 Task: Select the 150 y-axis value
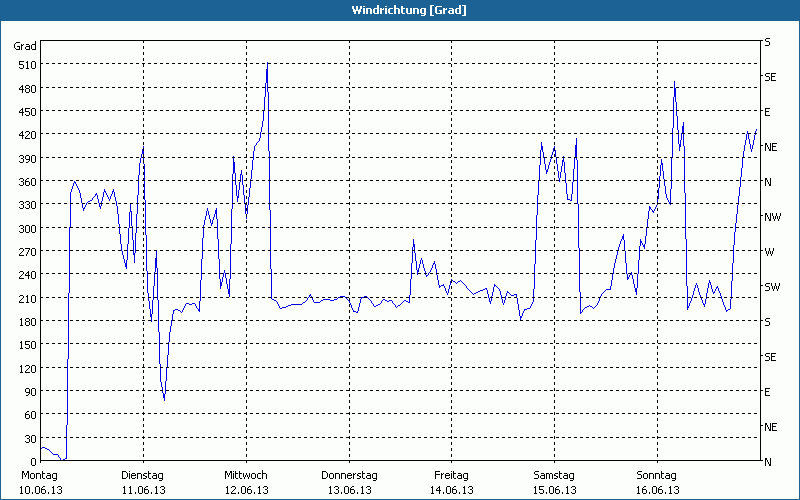(x=27, y=345)
